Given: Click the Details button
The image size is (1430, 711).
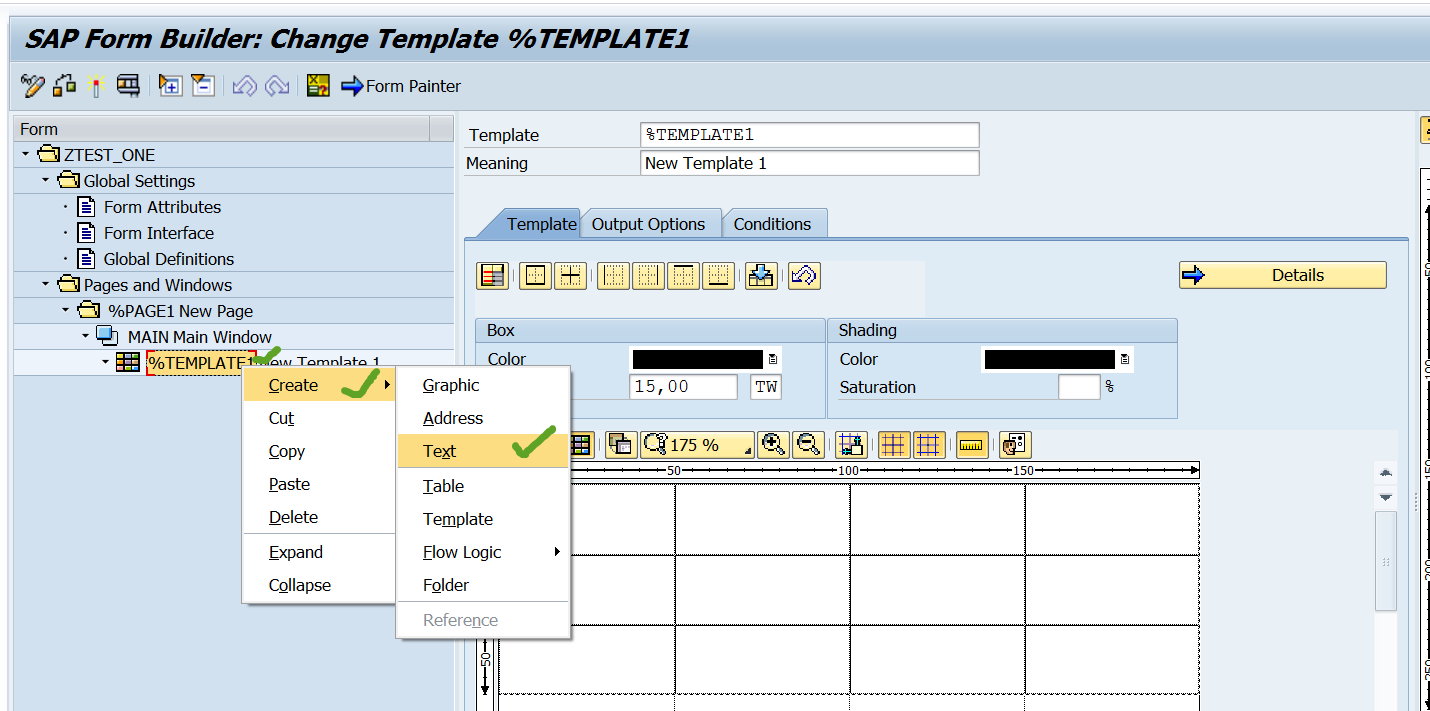Looking at the screenshot, I should pyautogui.click(x=1281, y=274).
